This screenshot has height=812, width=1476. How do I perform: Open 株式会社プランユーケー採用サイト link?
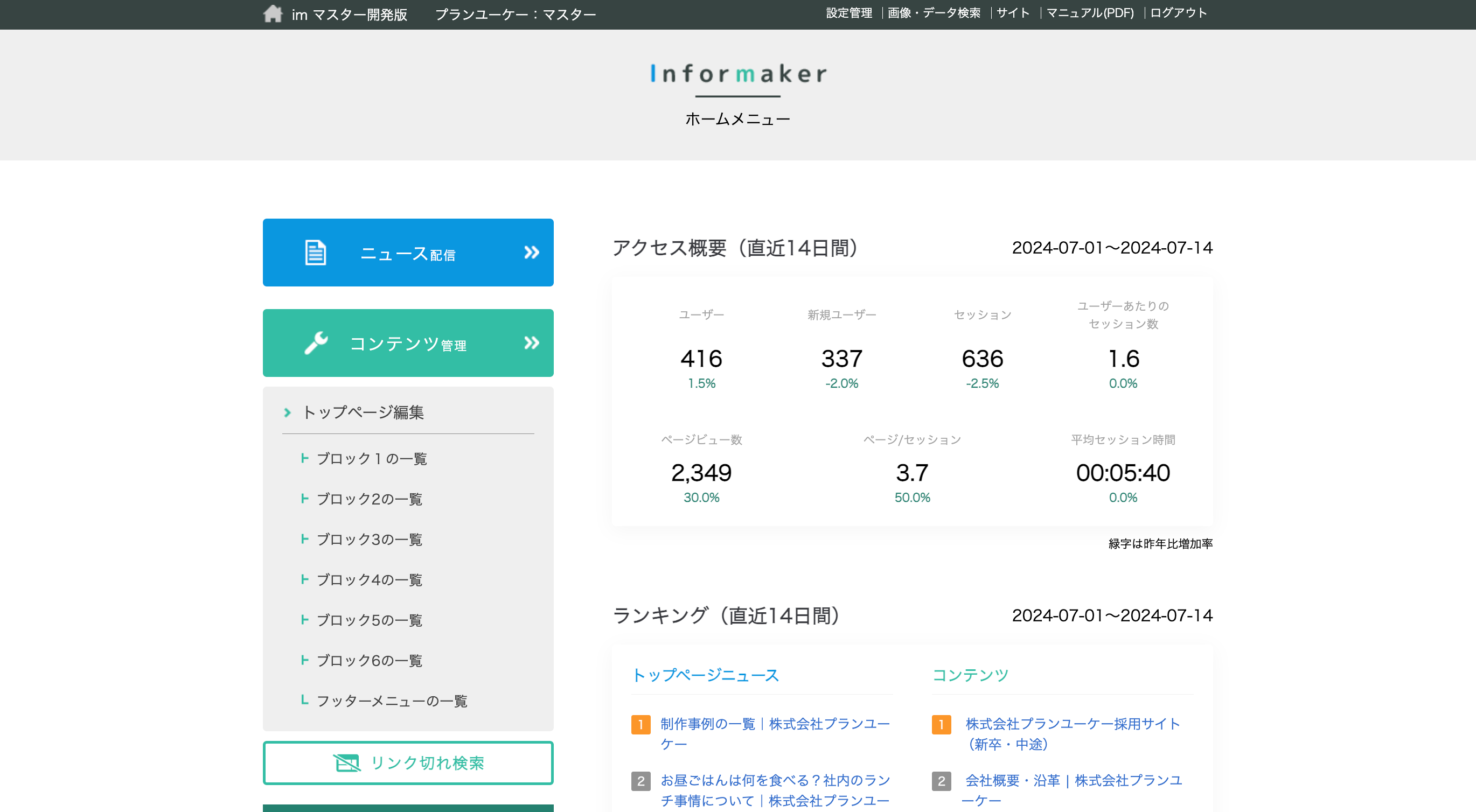coord(1072,734)
